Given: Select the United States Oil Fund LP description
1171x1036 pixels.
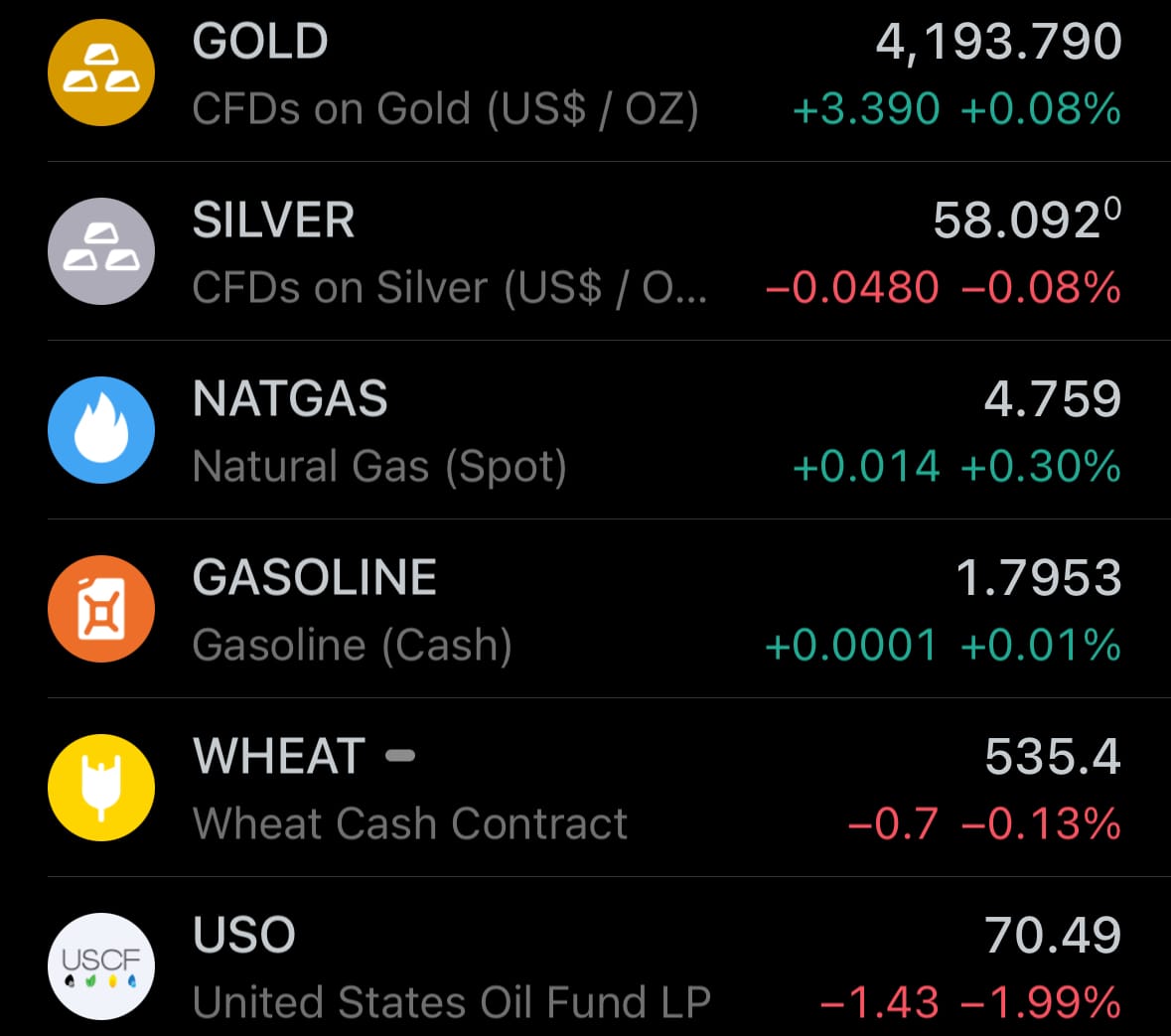Looking at the screenshot, I should tap(452, 1003).
